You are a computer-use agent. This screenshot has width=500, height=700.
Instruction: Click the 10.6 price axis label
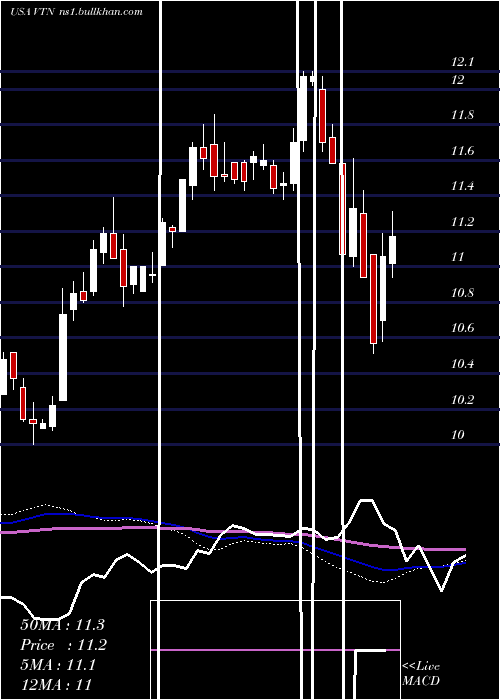[x=462, y=328]
